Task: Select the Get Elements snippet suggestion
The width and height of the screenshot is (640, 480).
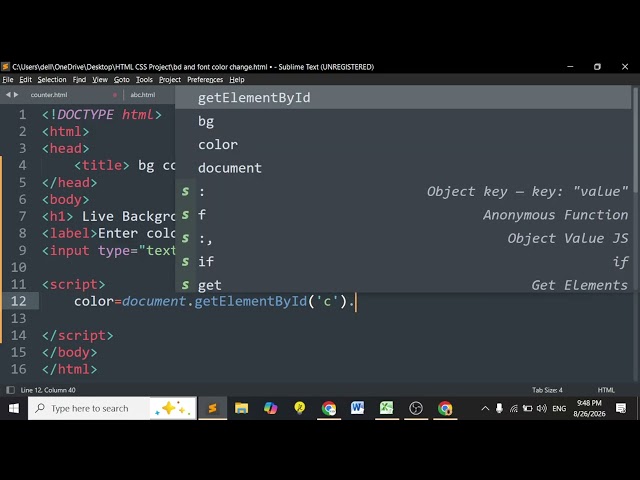Action: coord(403,284)
